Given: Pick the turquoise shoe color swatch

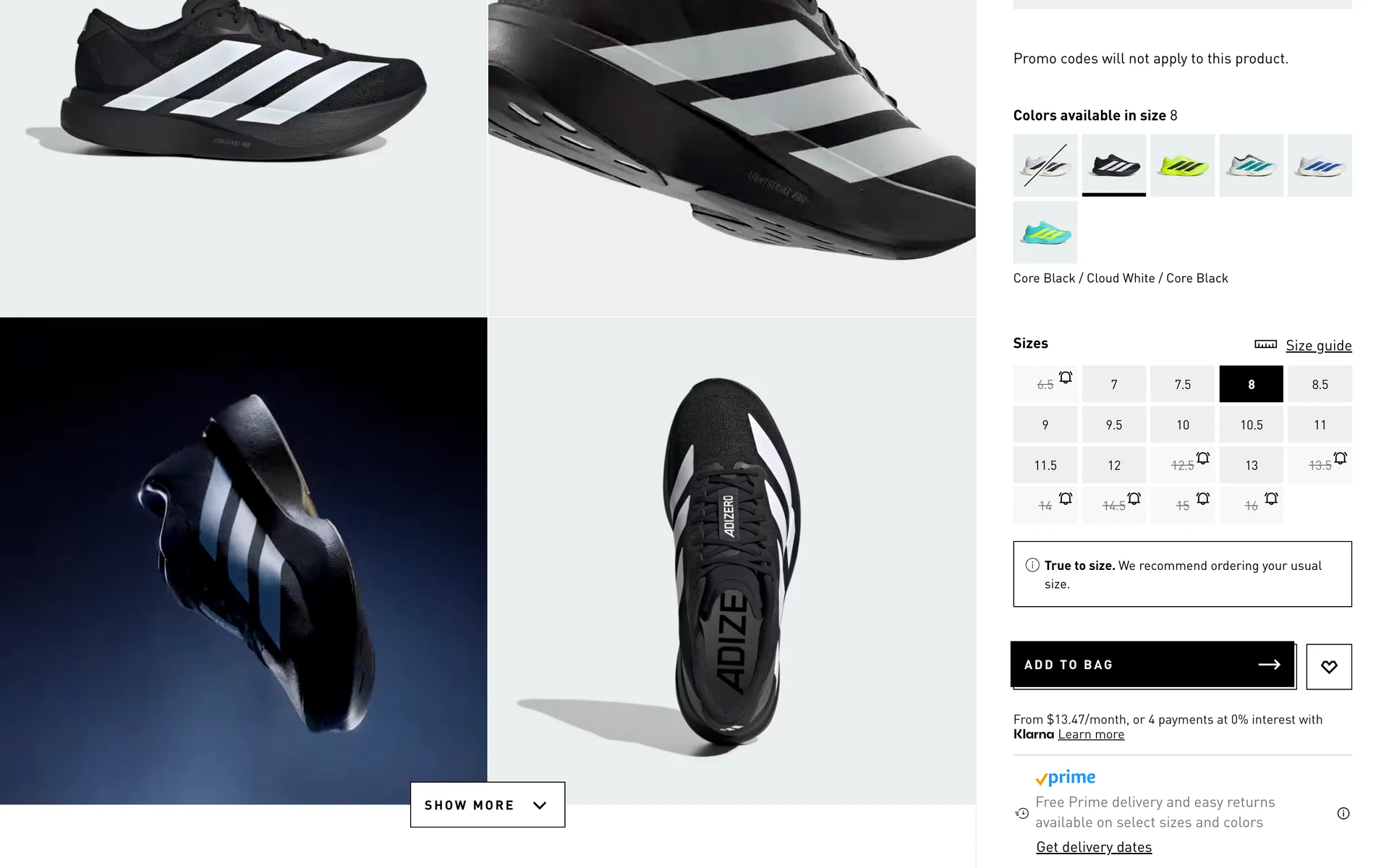Looking at the screenshot, I should [1045, 232].
